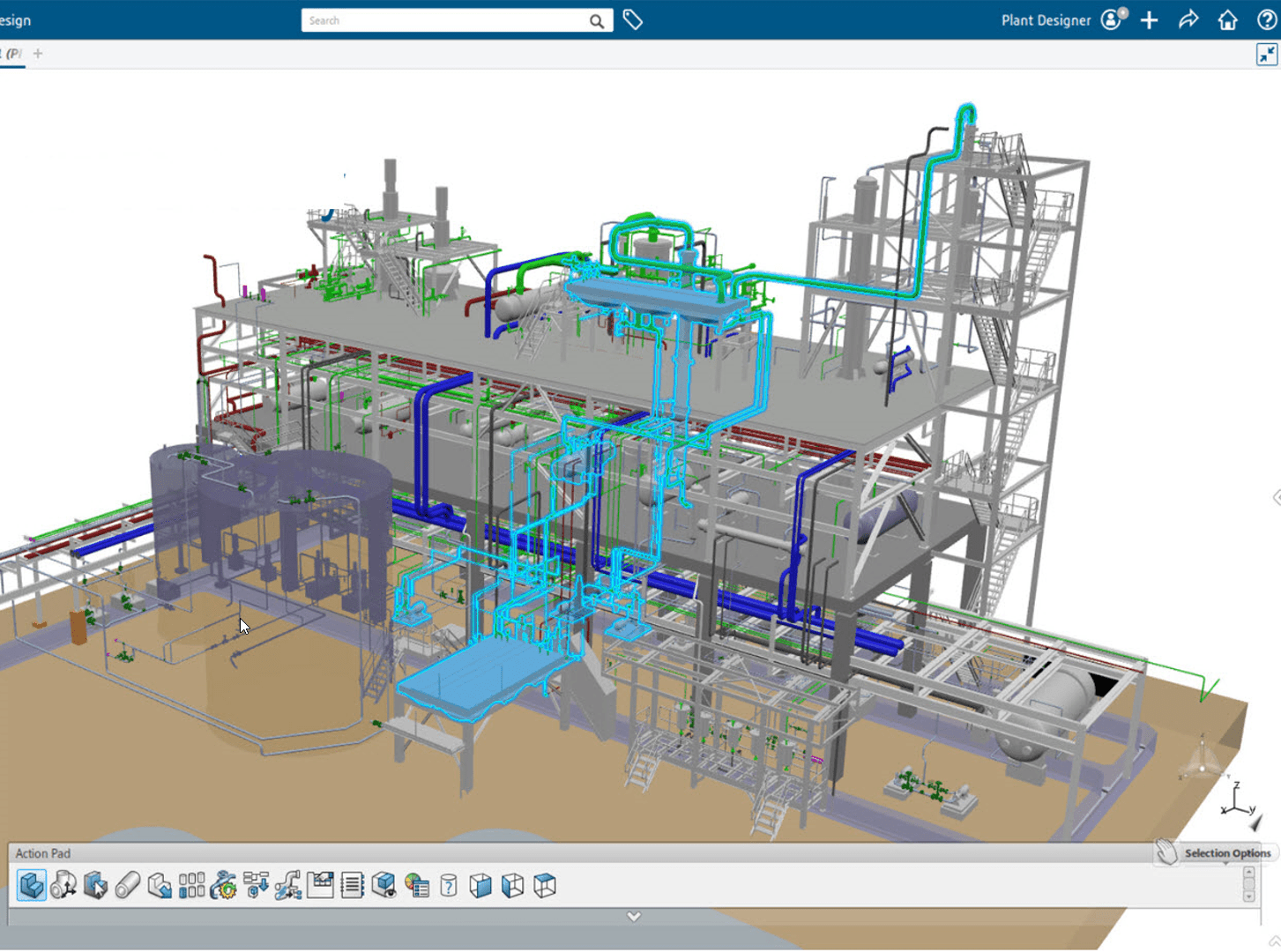
Task: Open the specification catalog list icon
Action: (351, 886)
